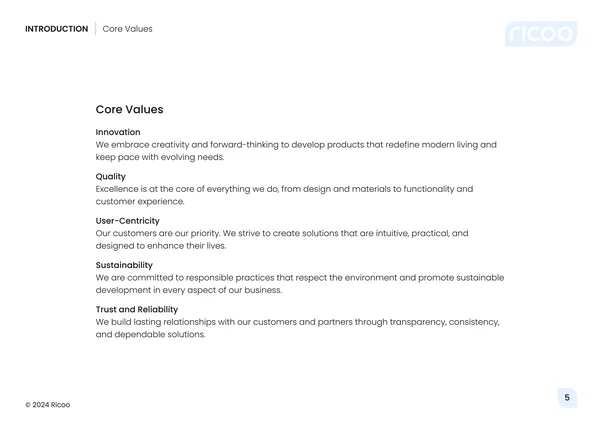Click the page number 5 badge
The height and width of the screenshot is (425, 600).
coord(567,398)
